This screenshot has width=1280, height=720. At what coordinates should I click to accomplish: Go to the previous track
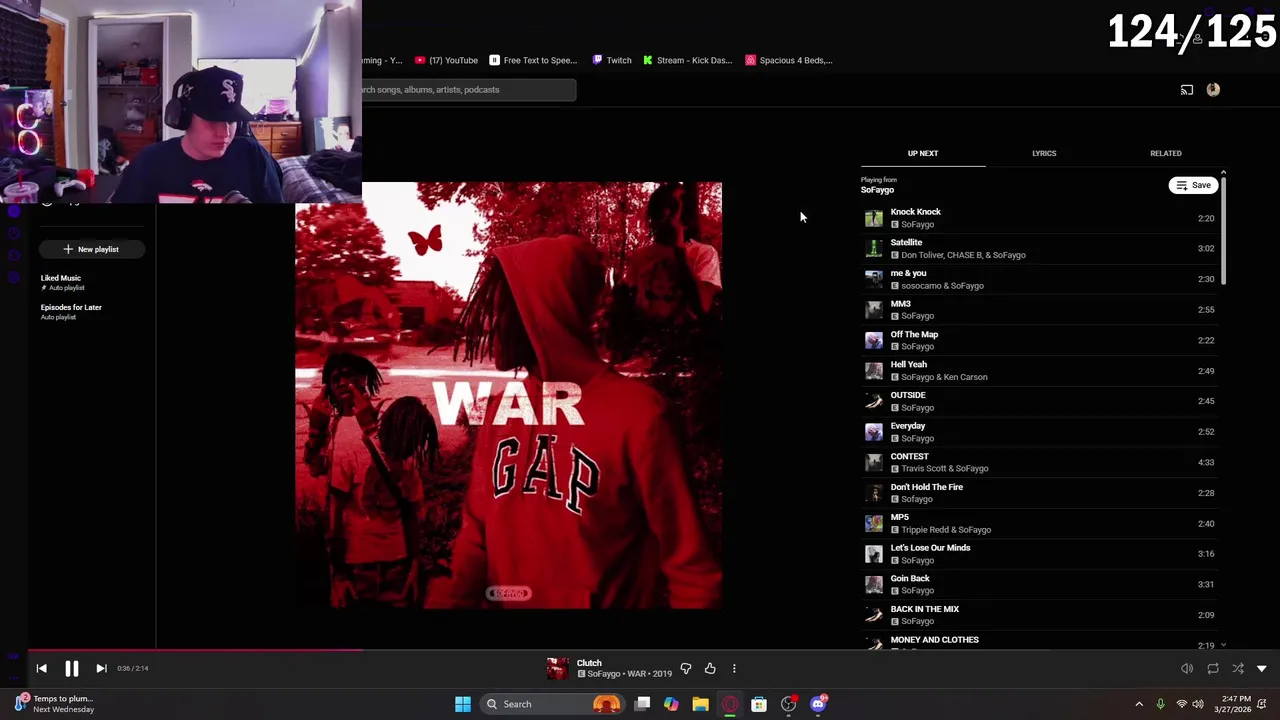pyautogui.click(x=41, y=668)
